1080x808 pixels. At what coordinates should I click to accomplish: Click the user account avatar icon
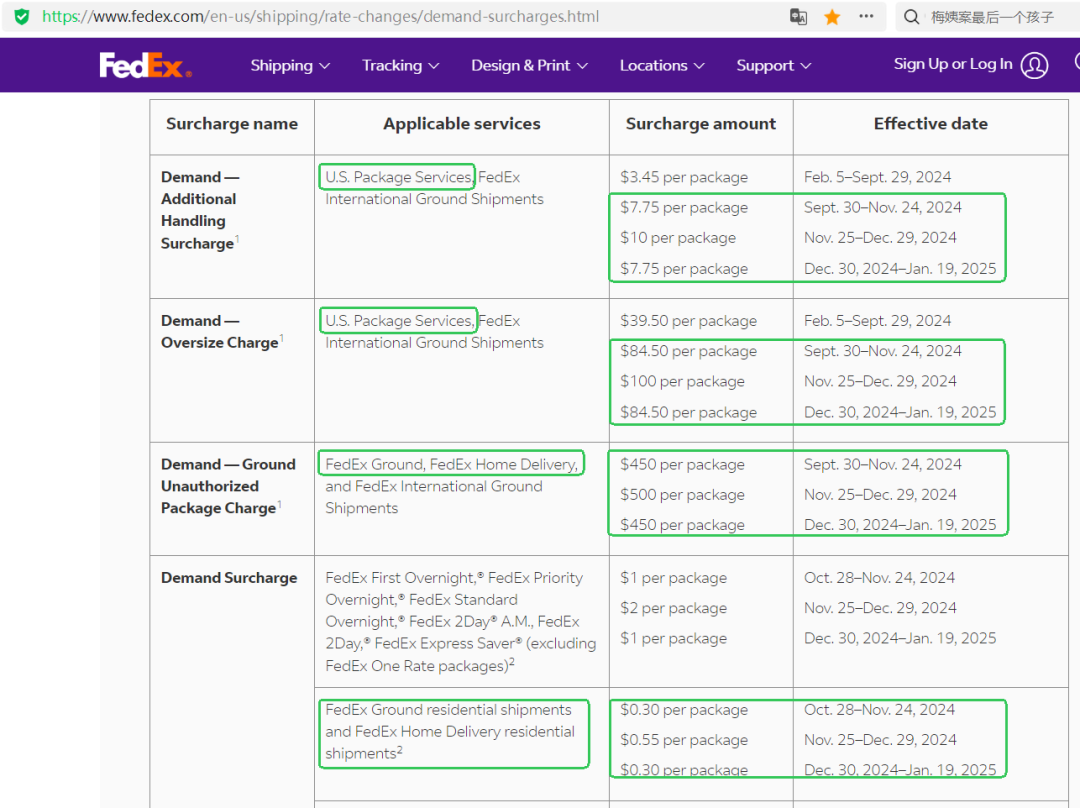point(1034,65)
